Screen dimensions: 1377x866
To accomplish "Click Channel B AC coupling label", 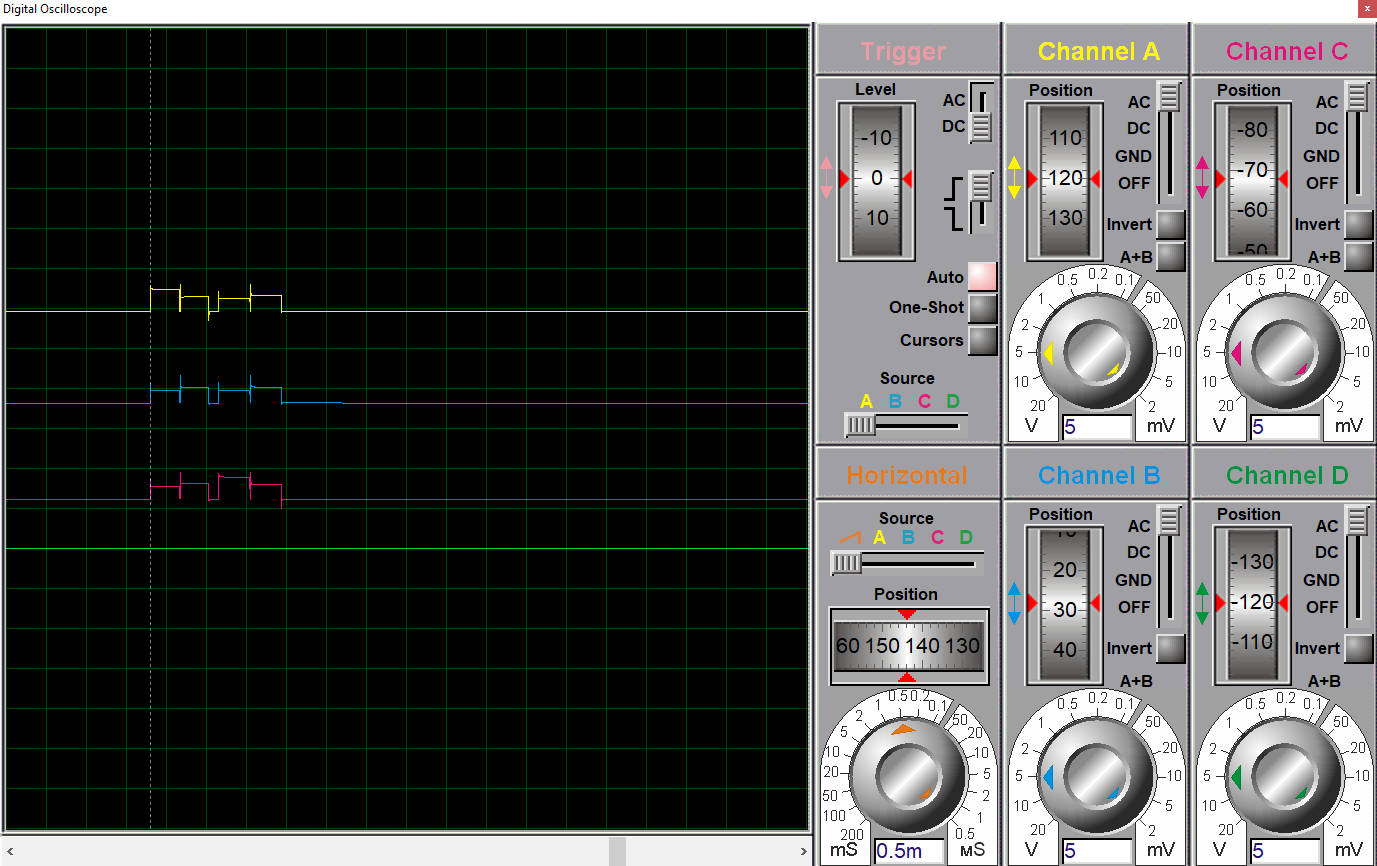I will tap(1139, 525).
